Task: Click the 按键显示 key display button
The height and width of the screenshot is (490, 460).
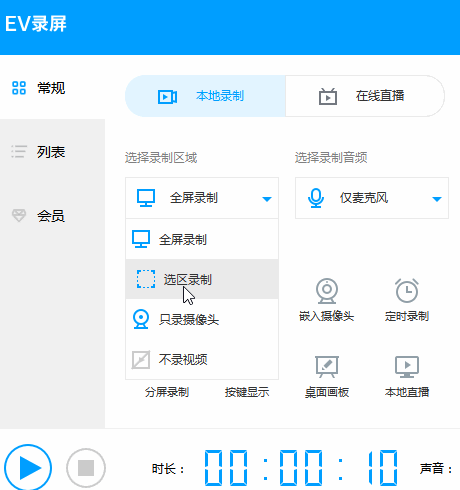Action: click(x=247, y=392)
